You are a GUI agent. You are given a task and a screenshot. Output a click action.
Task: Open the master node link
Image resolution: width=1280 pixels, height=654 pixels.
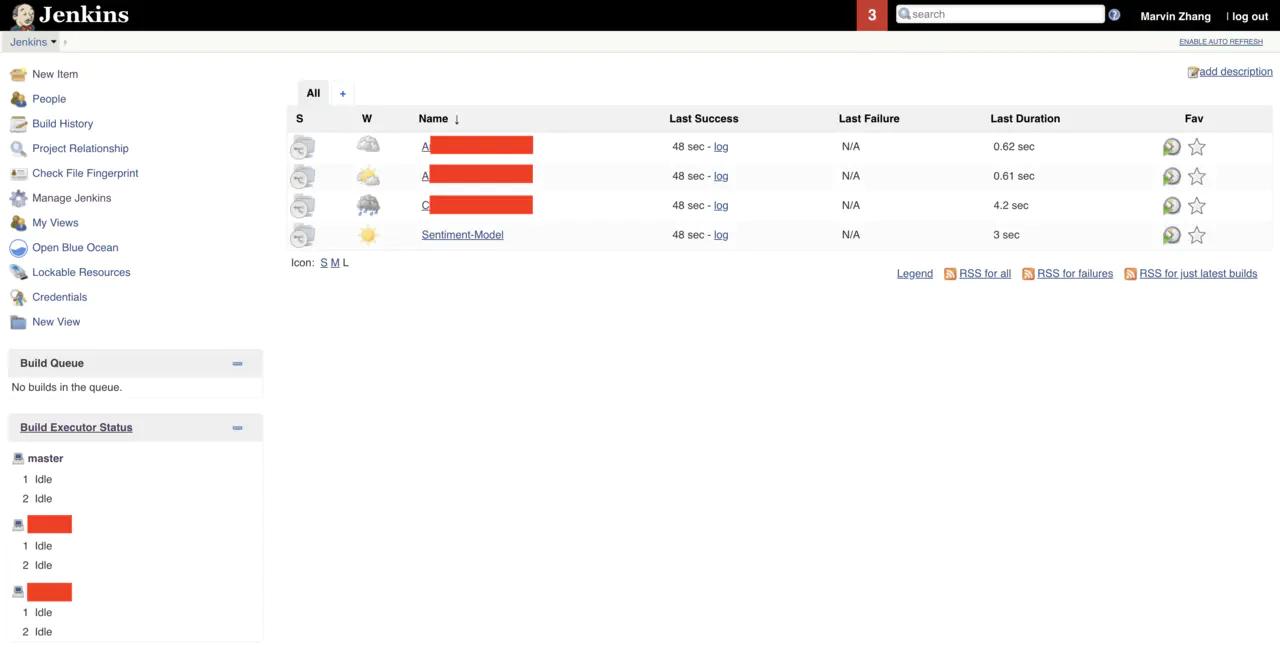click(x=45, y=459)
